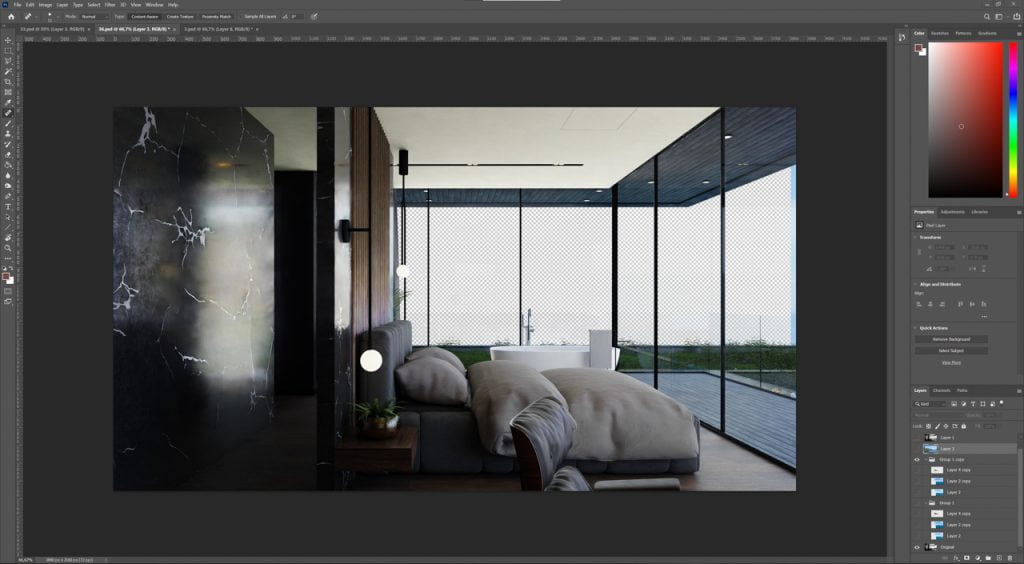Image resolution: width=1024 pixels, height=564 pixels.
Task: Open the Mode dropdown in options bar
Action: click(x=94, y=17)
